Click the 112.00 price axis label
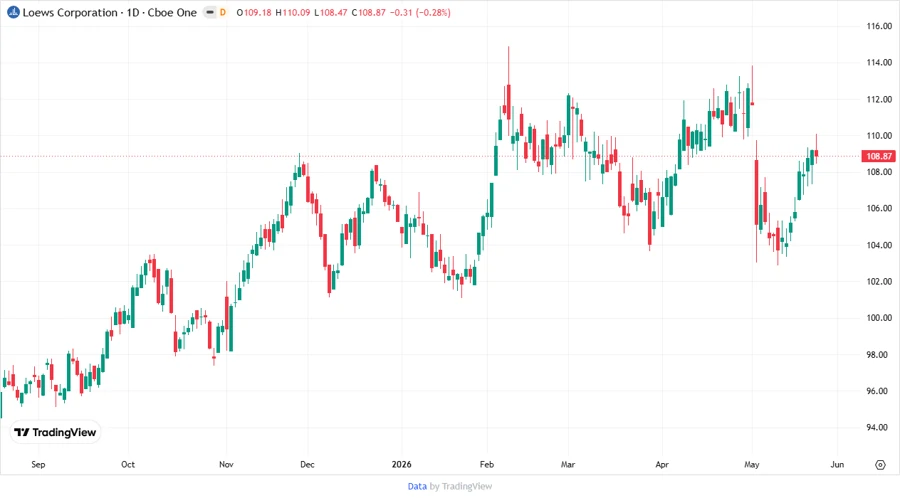Screen dimensions: 900x498 click(x=879, y=99)
